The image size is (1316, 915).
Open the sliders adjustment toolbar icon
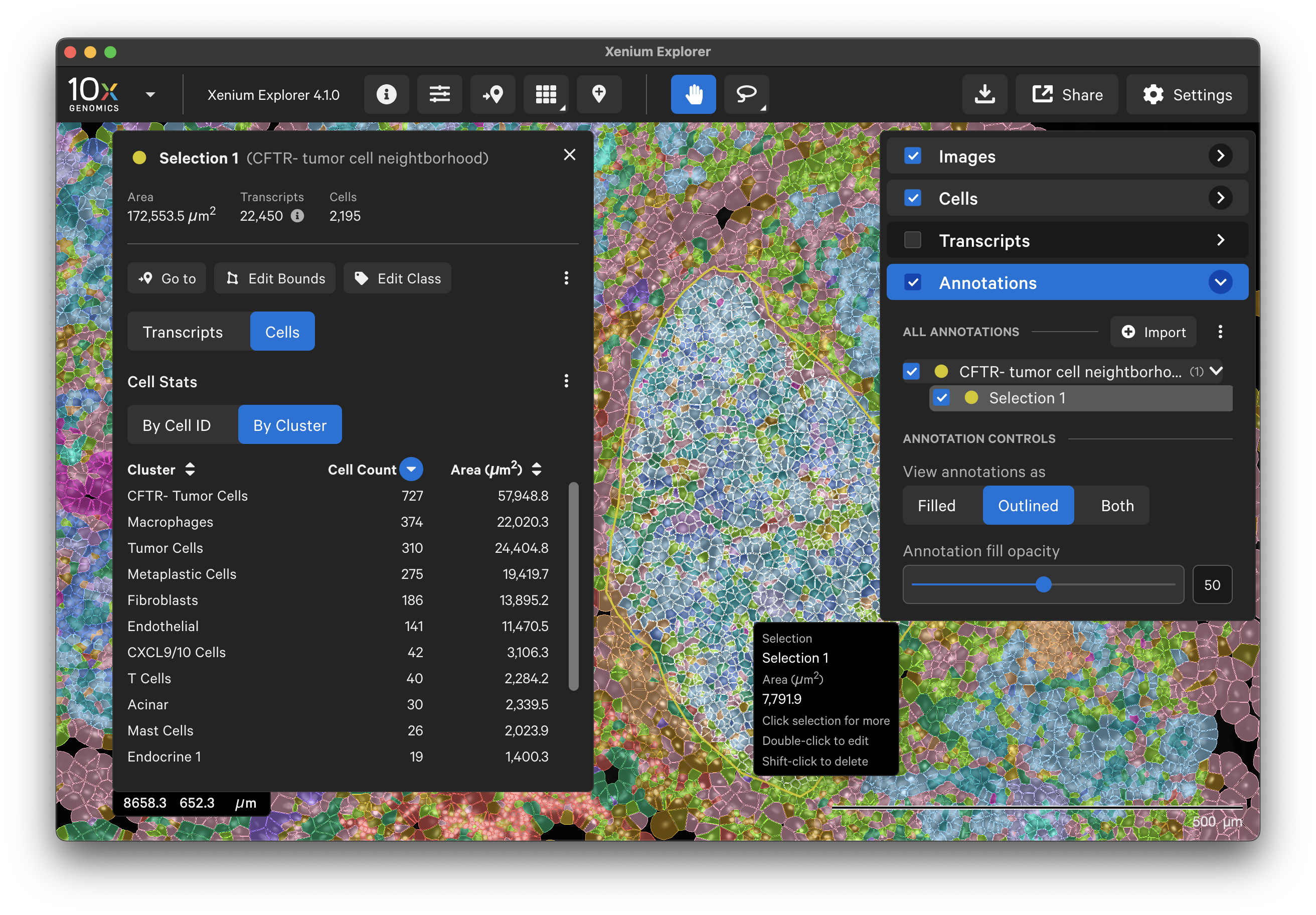(x=439, y=94)
